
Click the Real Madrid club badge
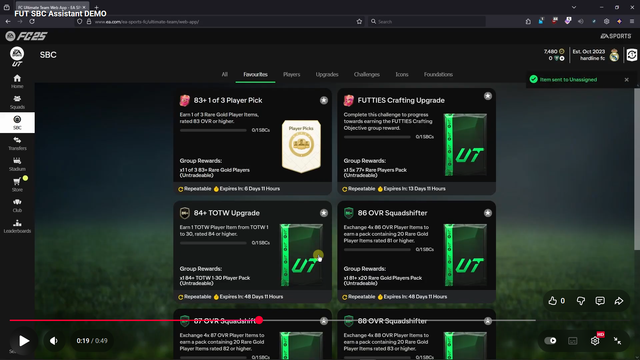point(614,55)
